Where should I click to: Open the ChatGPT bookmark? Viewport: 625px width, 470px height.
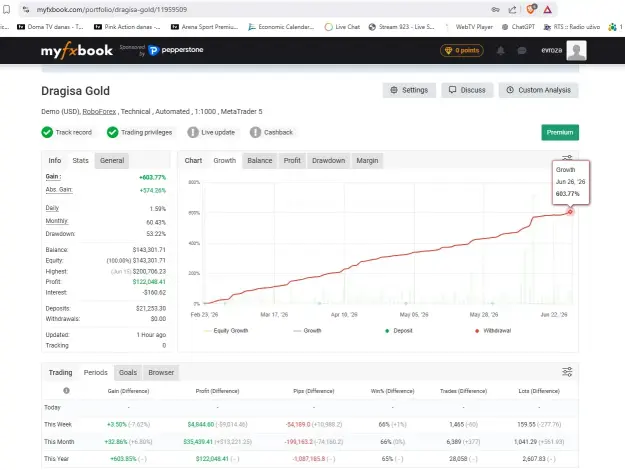click(519, 27)
